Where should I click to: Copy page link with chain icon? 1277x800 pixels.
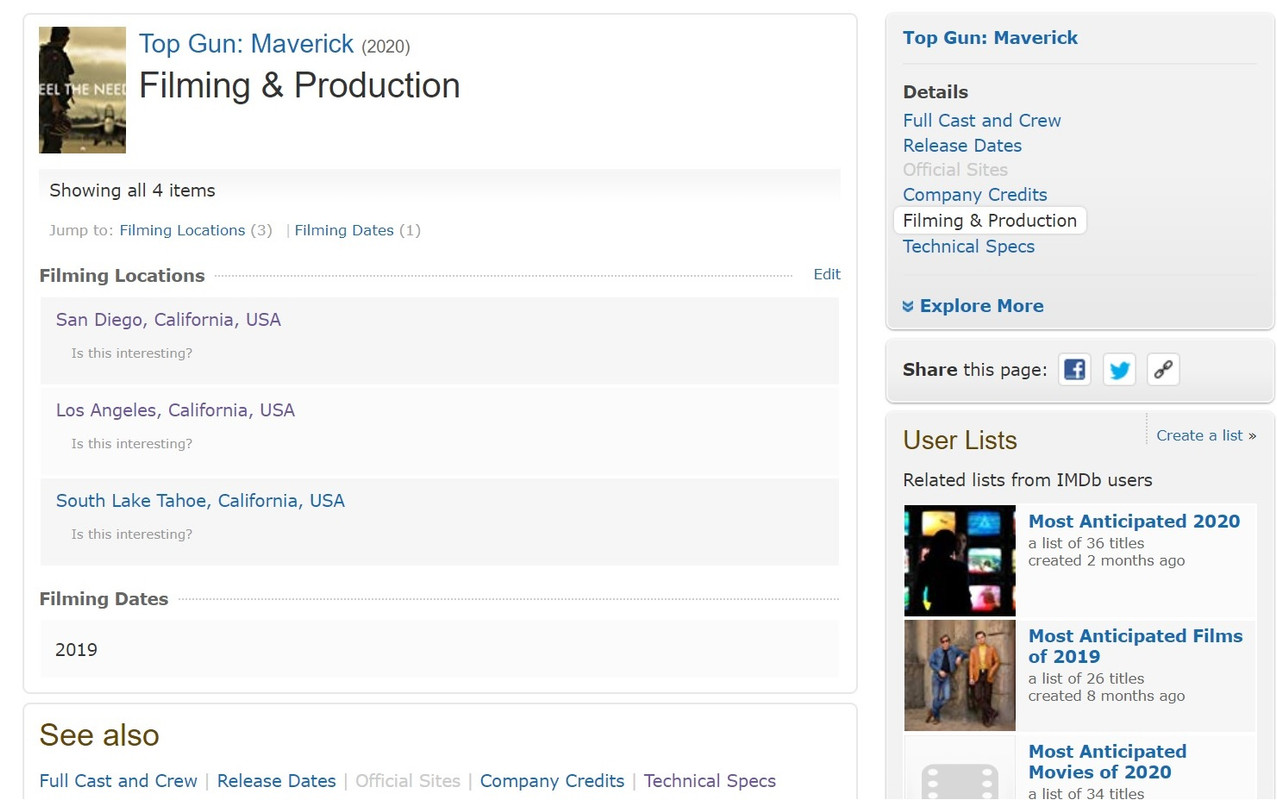click(x=1163, y=370)
